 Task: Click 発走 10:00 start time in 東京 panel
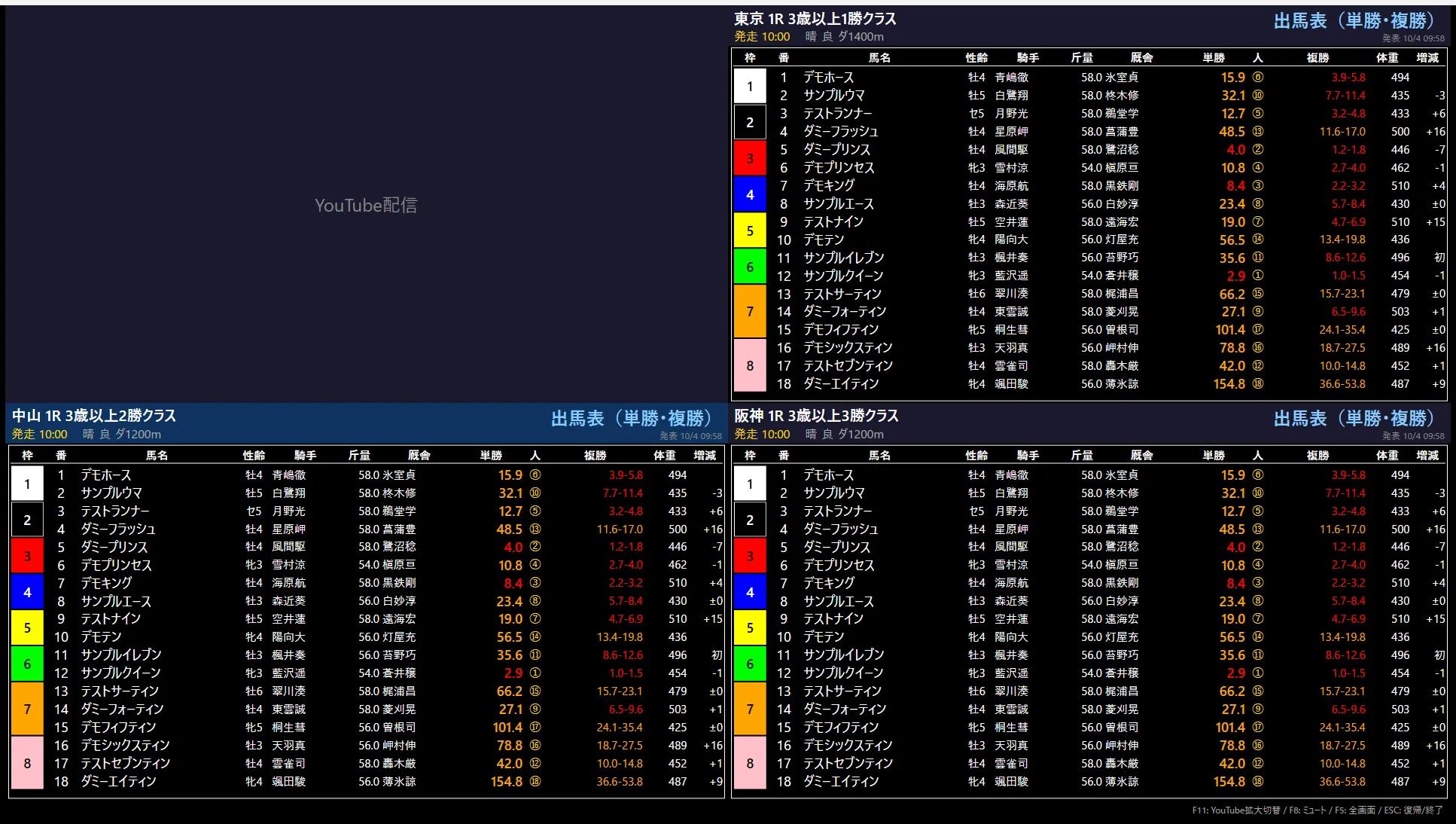pos(762,37)
